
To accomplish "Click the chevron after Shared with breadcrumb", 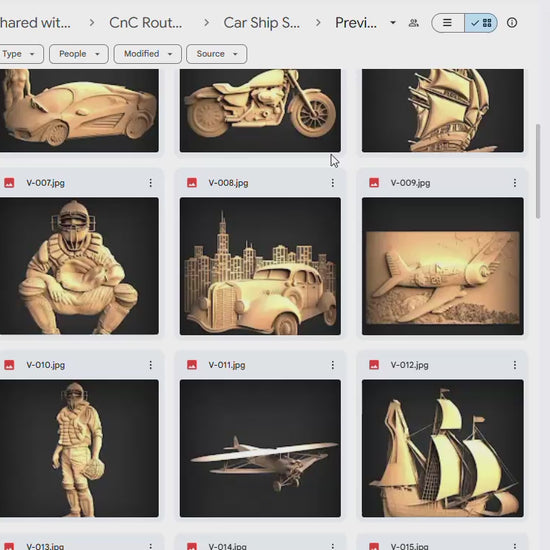I will click(x=92, y=23).
